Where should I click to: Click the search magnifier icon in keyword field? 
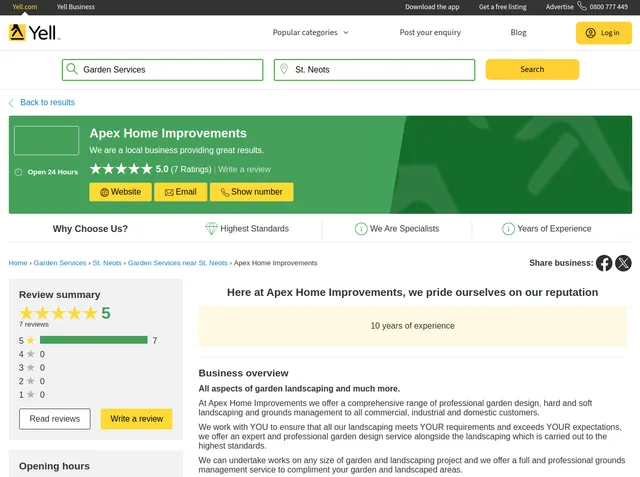click(72, 69)
